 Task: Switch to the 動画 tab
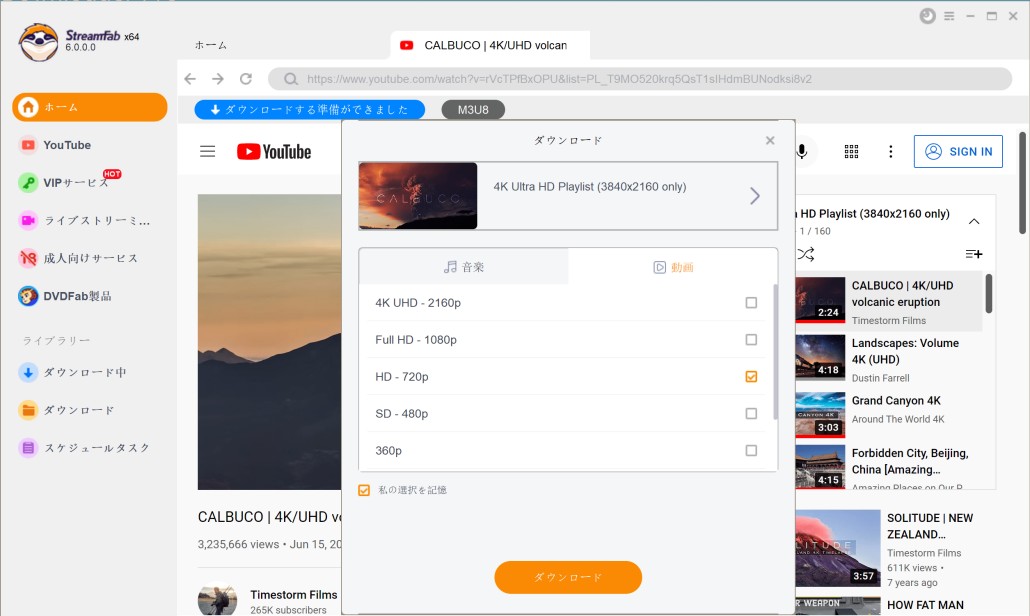[x=673, y=267]
